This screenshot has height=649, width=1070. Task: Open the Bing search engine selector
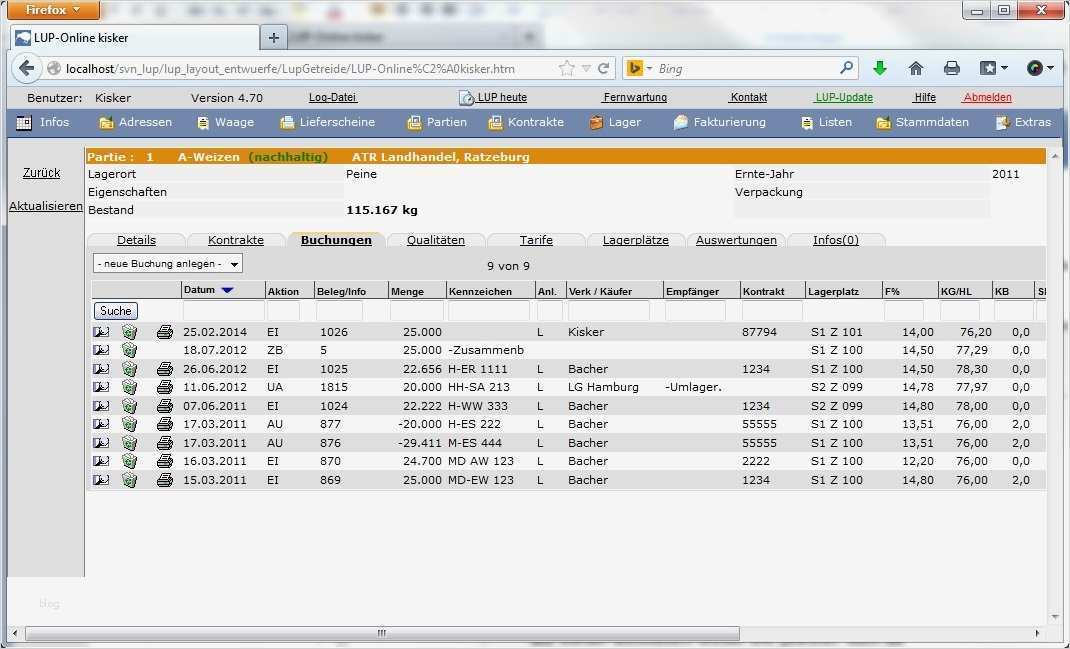[639, 68]
